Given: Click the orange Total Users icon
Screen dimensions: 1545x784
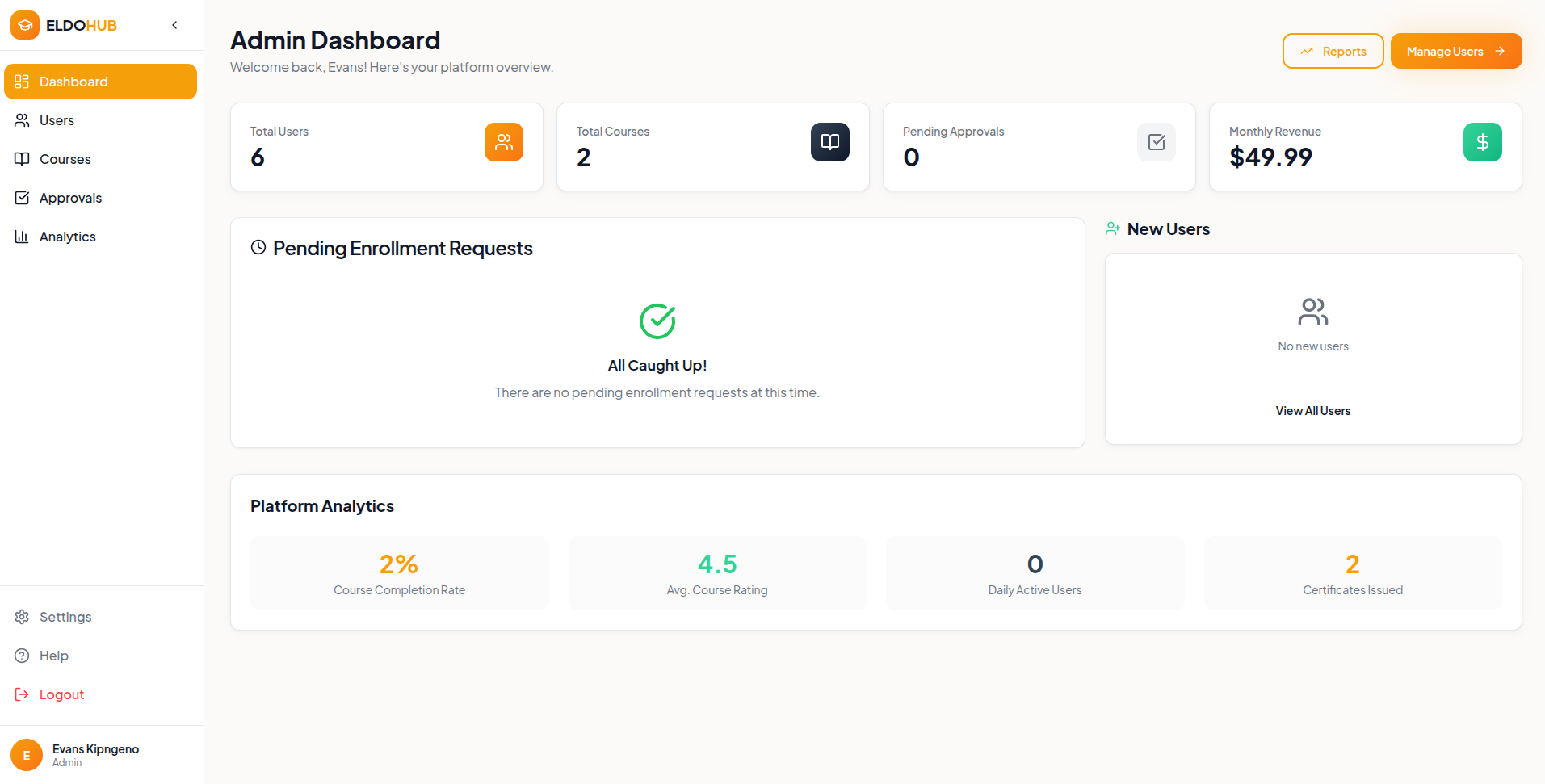Looking at the screenshot, I should [x=503, y=141].
